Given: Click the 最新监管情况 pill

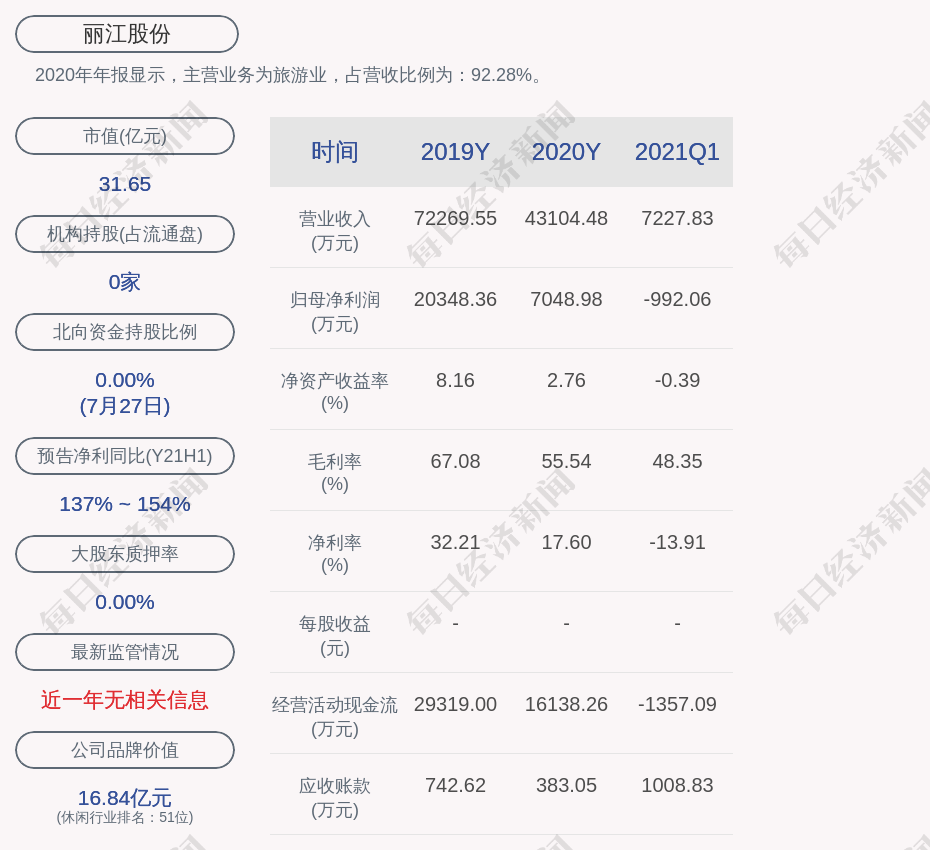Looking at the screenshot, I should [x=125, y=652].
